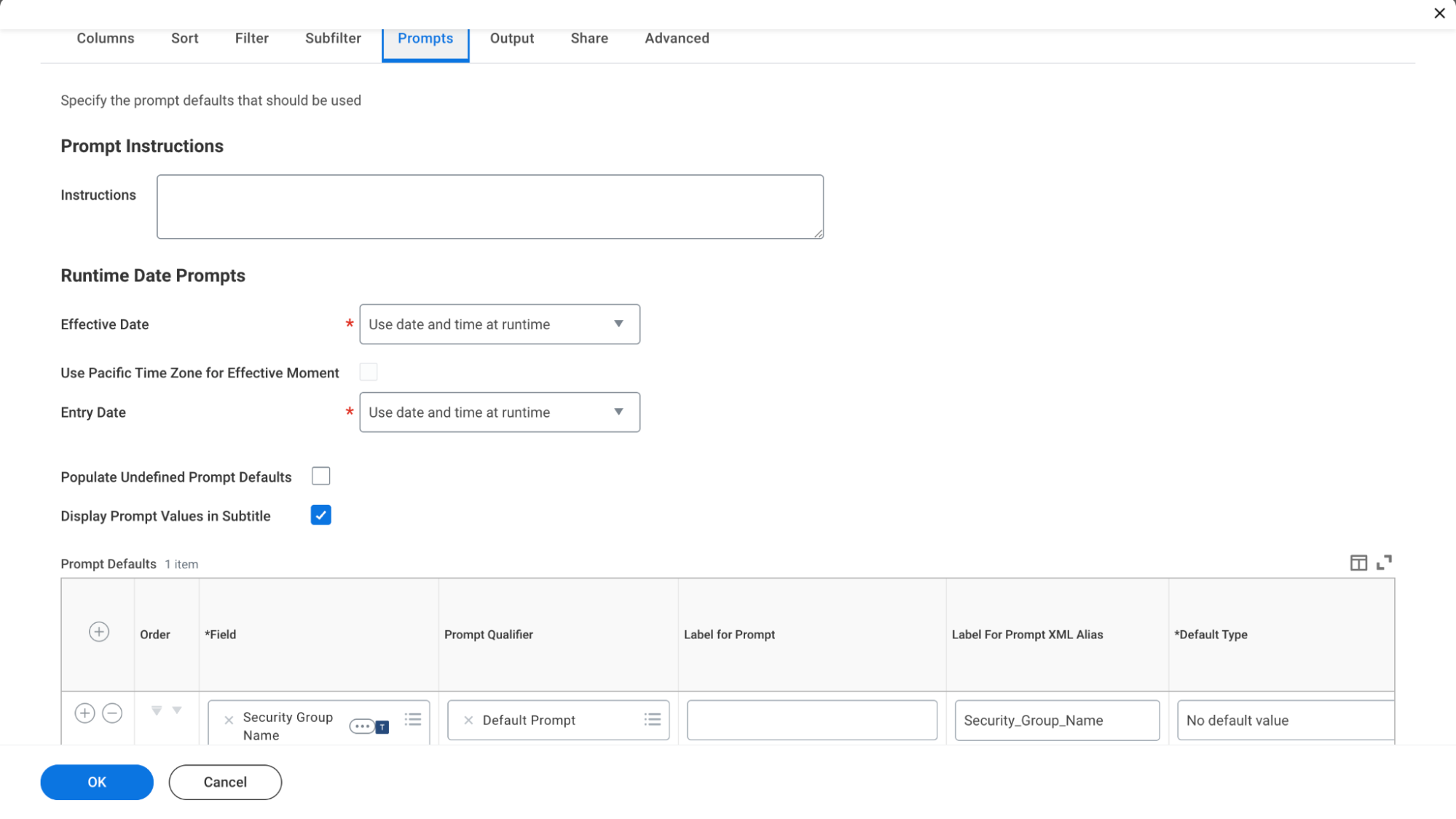Toggle Use Pacific Time Zone checkbox

pos(369,372)
